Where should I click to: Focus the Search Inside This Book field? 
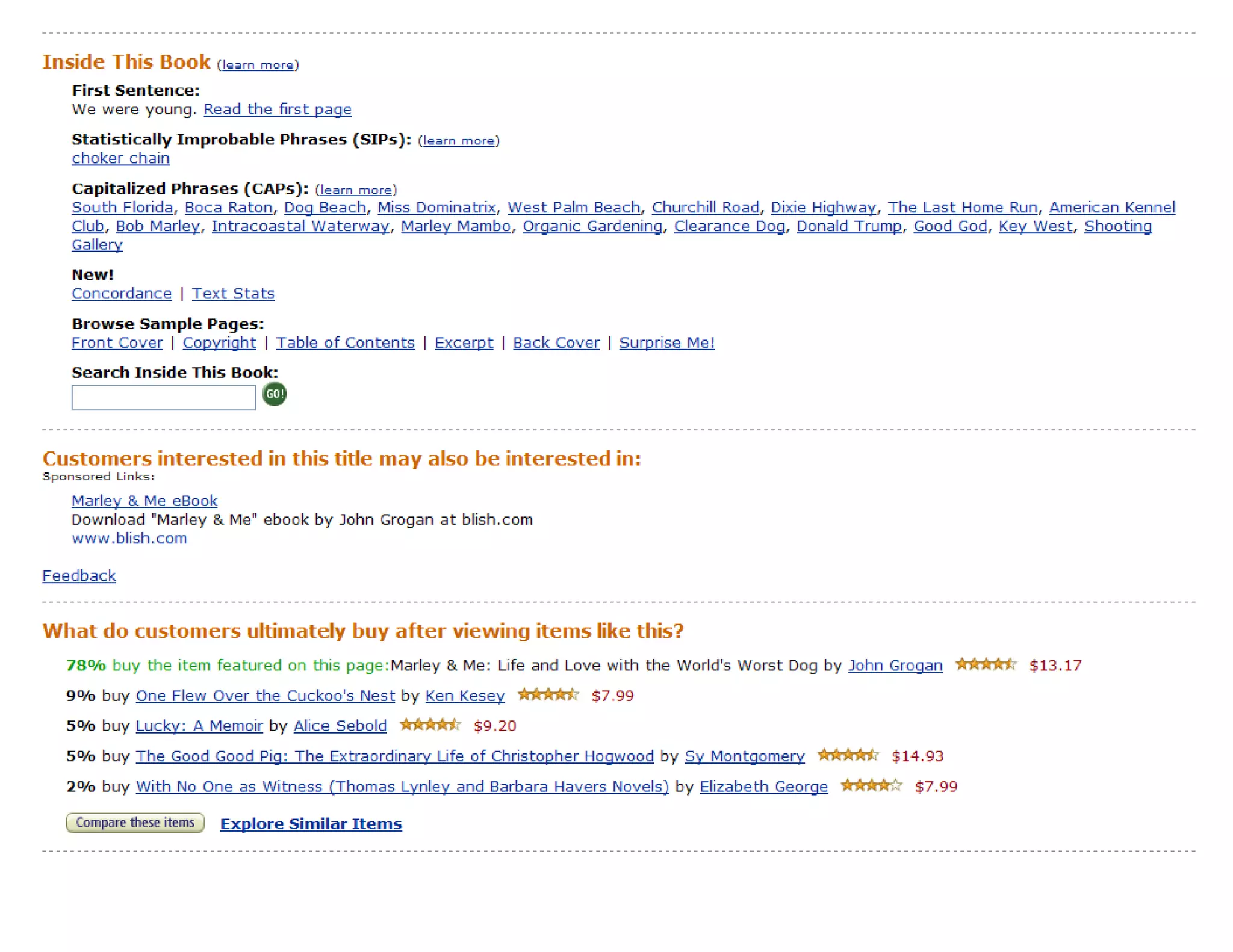pos(164,397)
